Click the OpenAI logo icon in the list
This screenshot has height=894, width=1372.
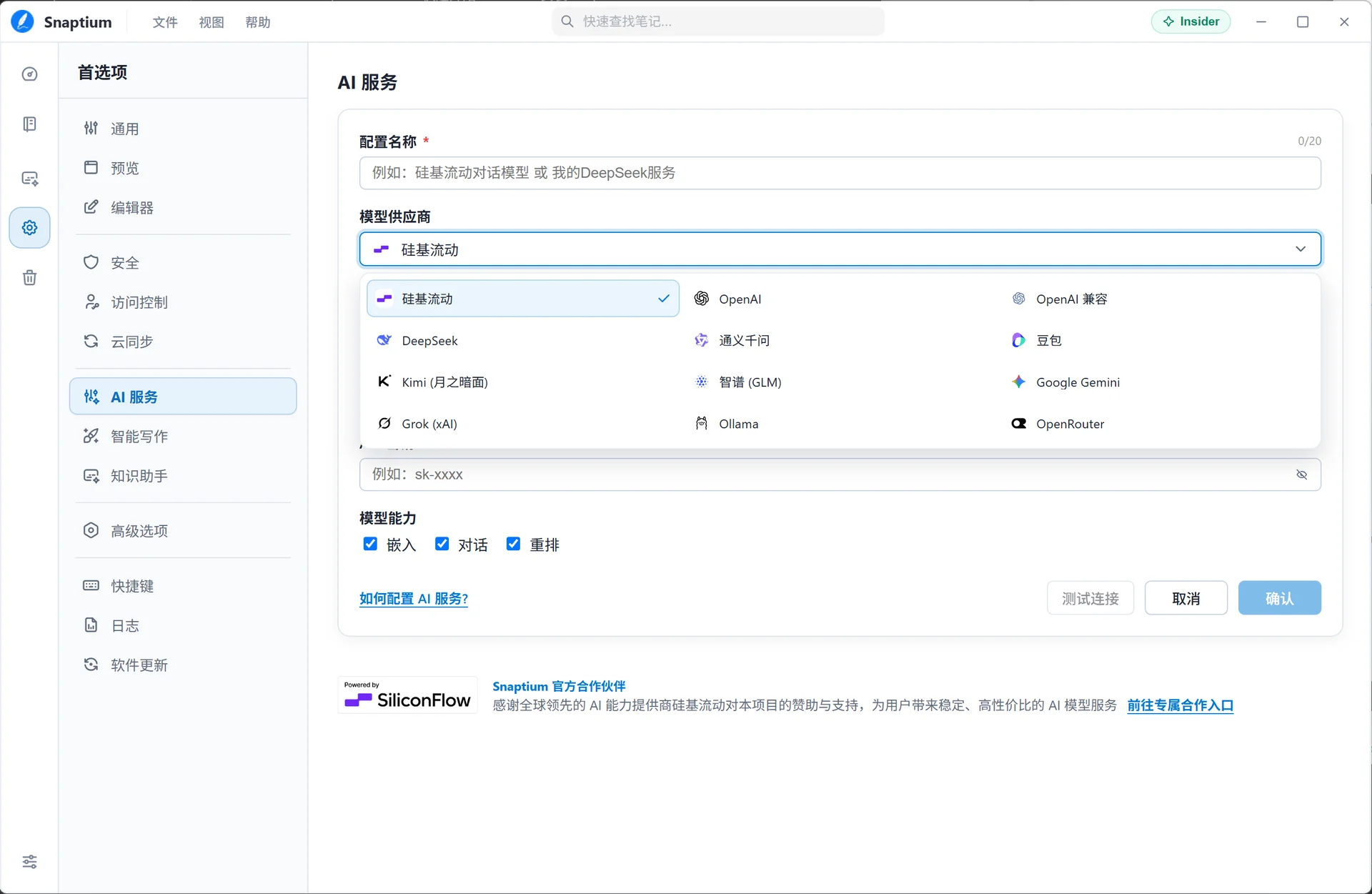tap(702, 299)
